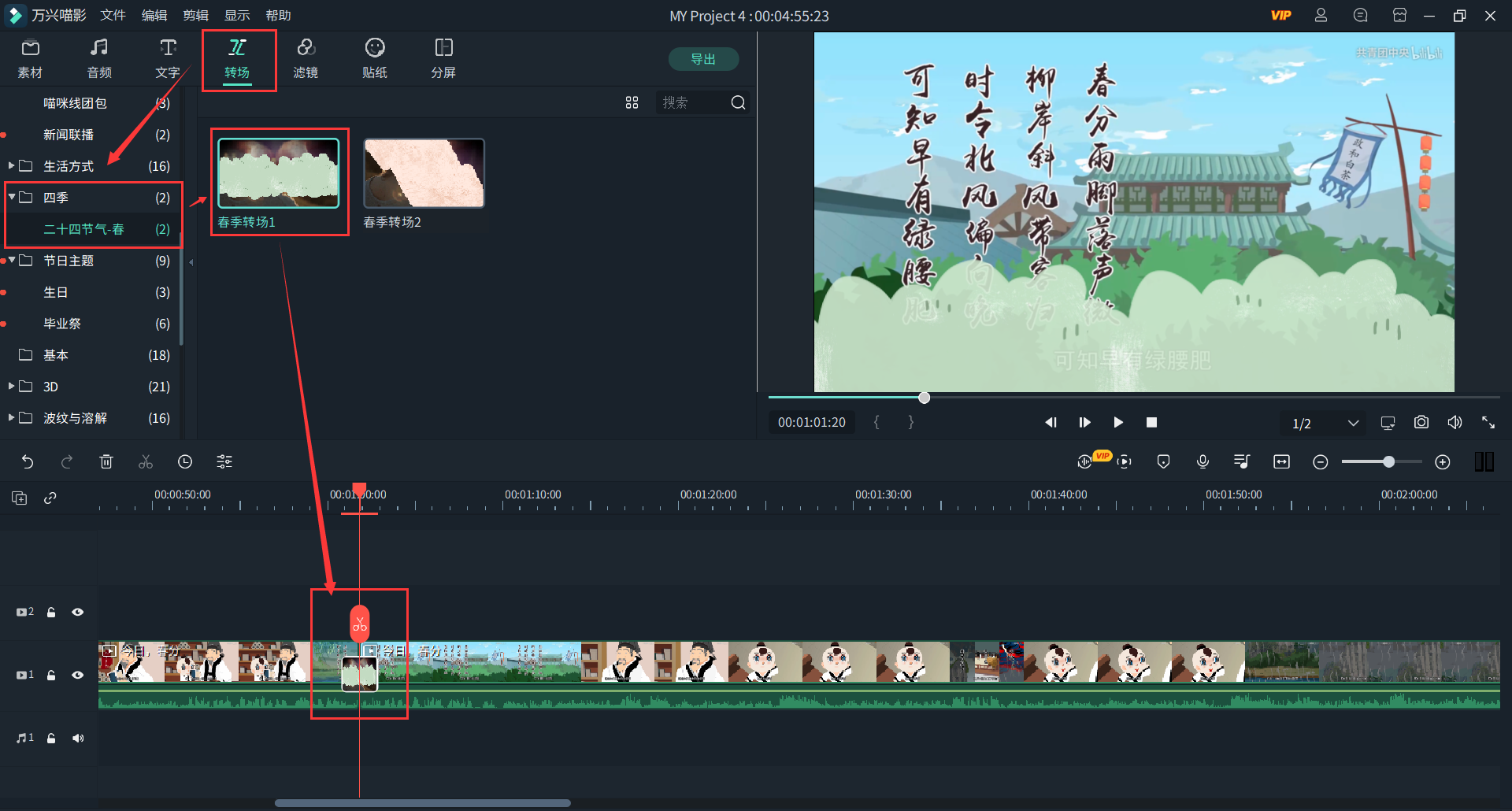The width and height of the screenshot is (1512, 811).
Task: Collapse the 四季 folder
Action: click(12, 197)
